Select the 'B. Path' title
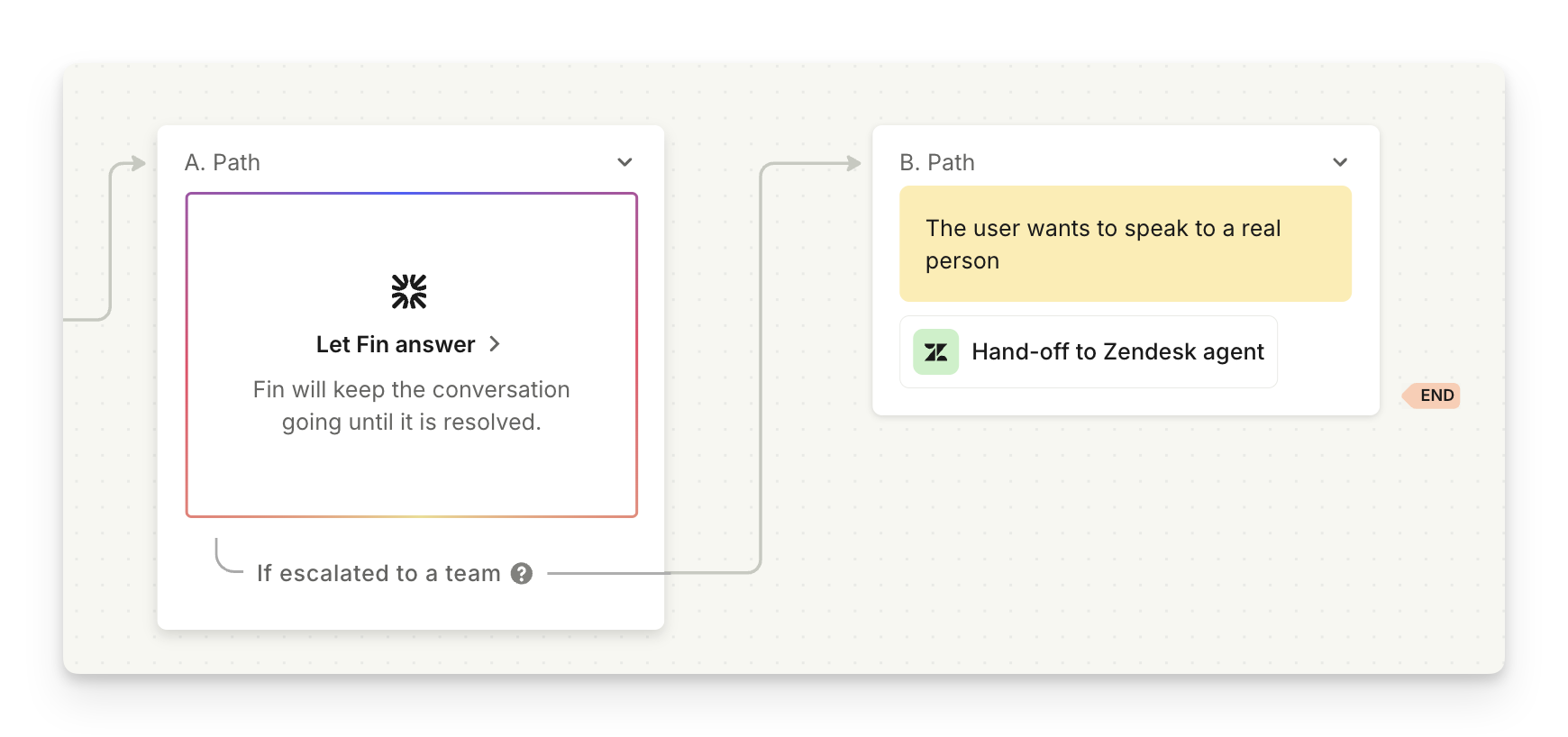The height and width of the screenshot is (737, 1568). pos(937,163)
